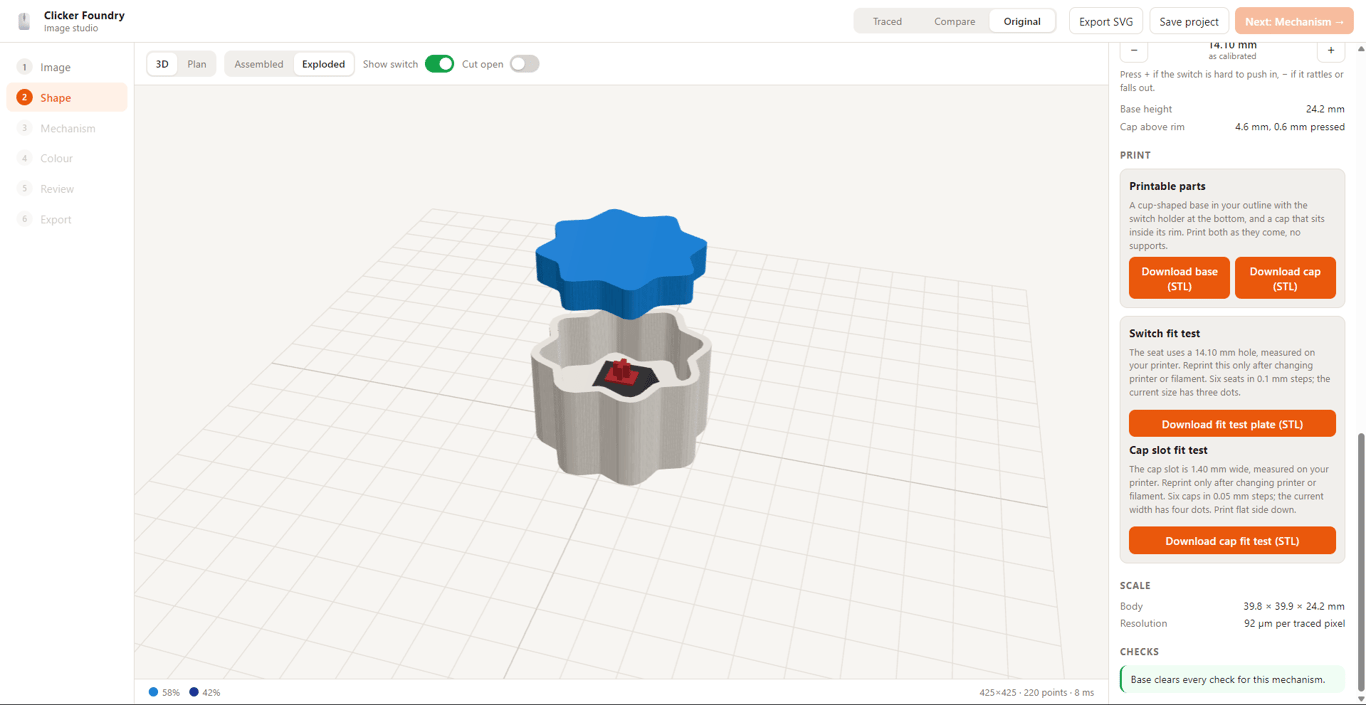Click the scrollbar up arrow

1361,48
